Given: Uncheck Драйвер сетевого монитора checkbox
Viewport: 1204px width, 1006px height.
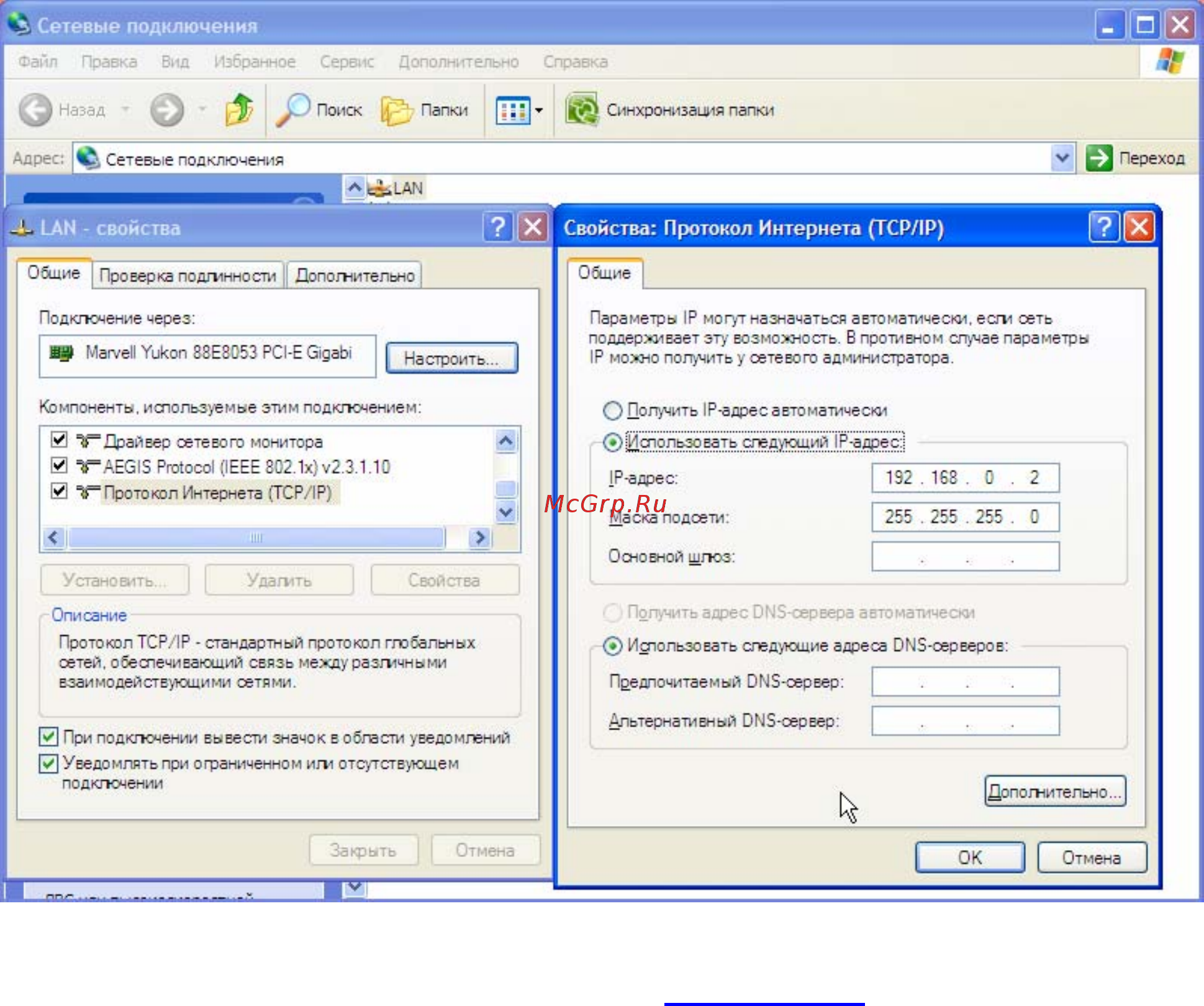Looking at the screenshot, I should click(59, 440).
